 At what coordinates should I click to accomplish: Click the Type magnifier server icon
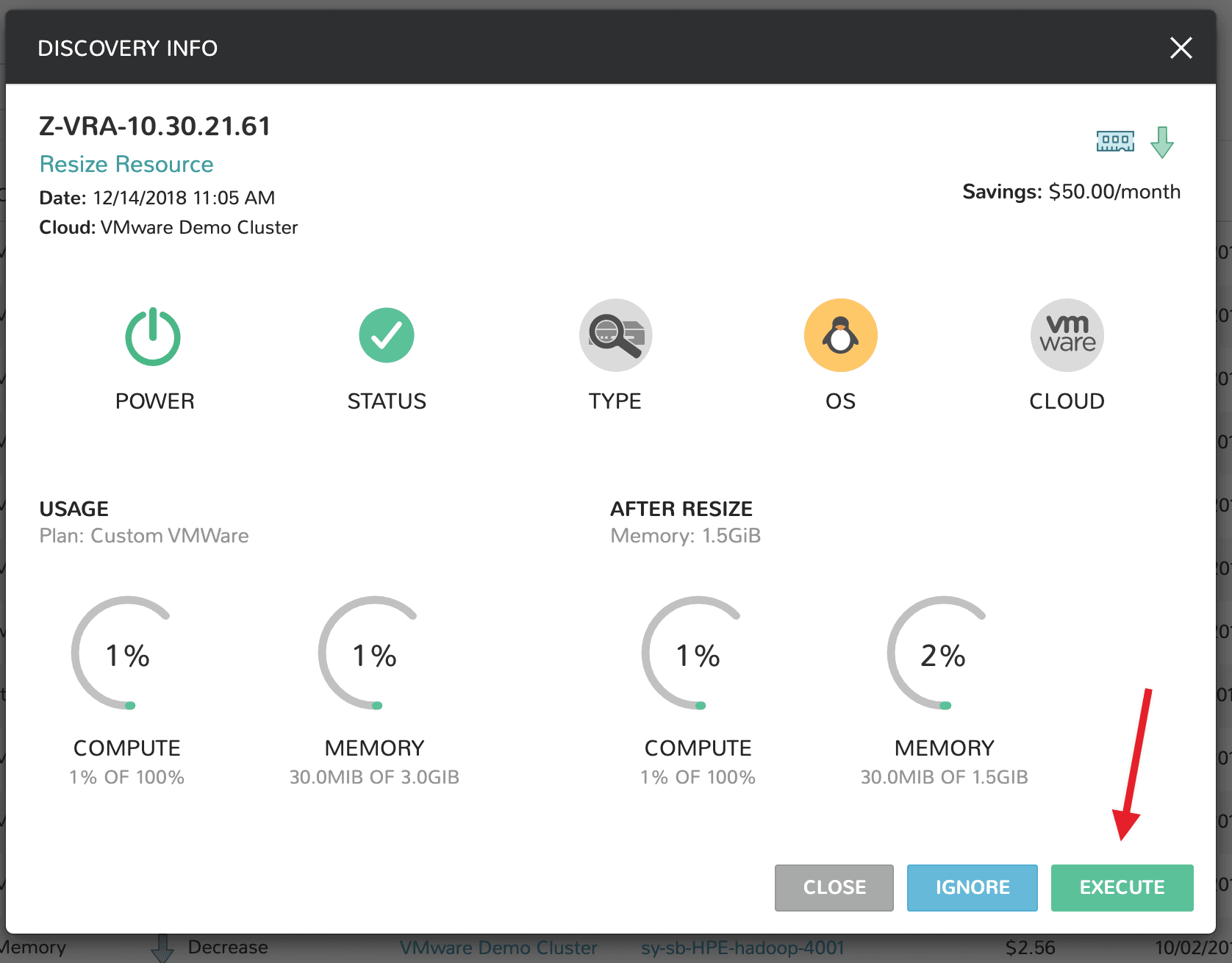pos(616,335)
